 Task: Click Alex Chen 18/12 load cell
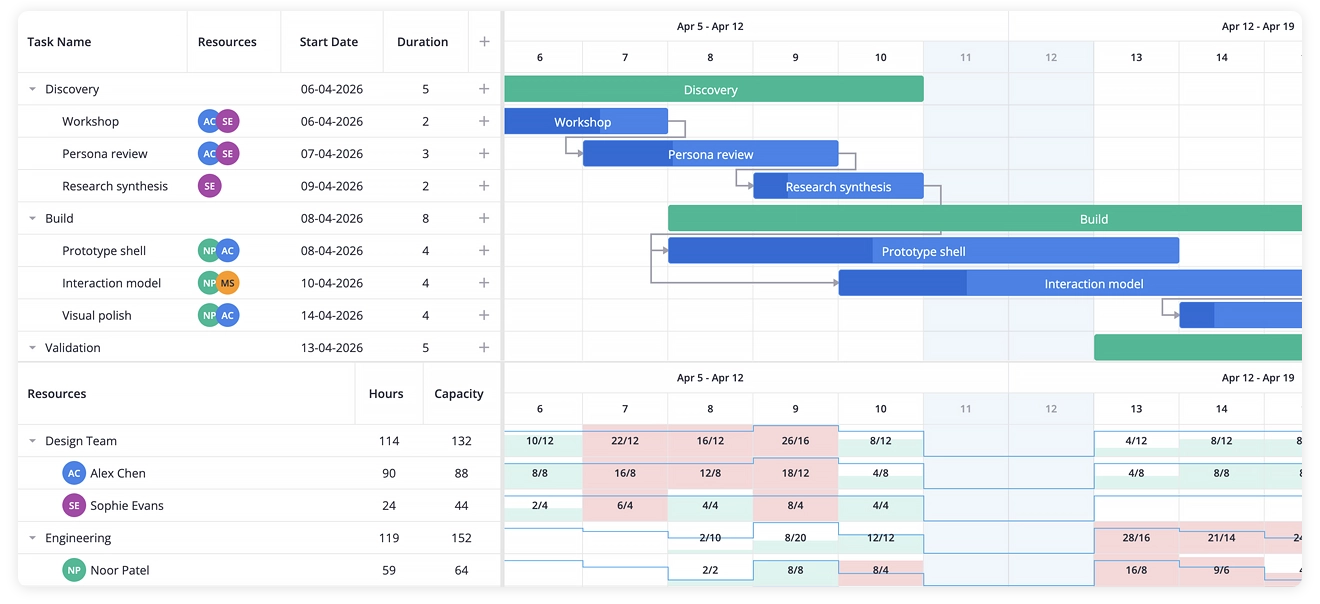coord(796,473)
